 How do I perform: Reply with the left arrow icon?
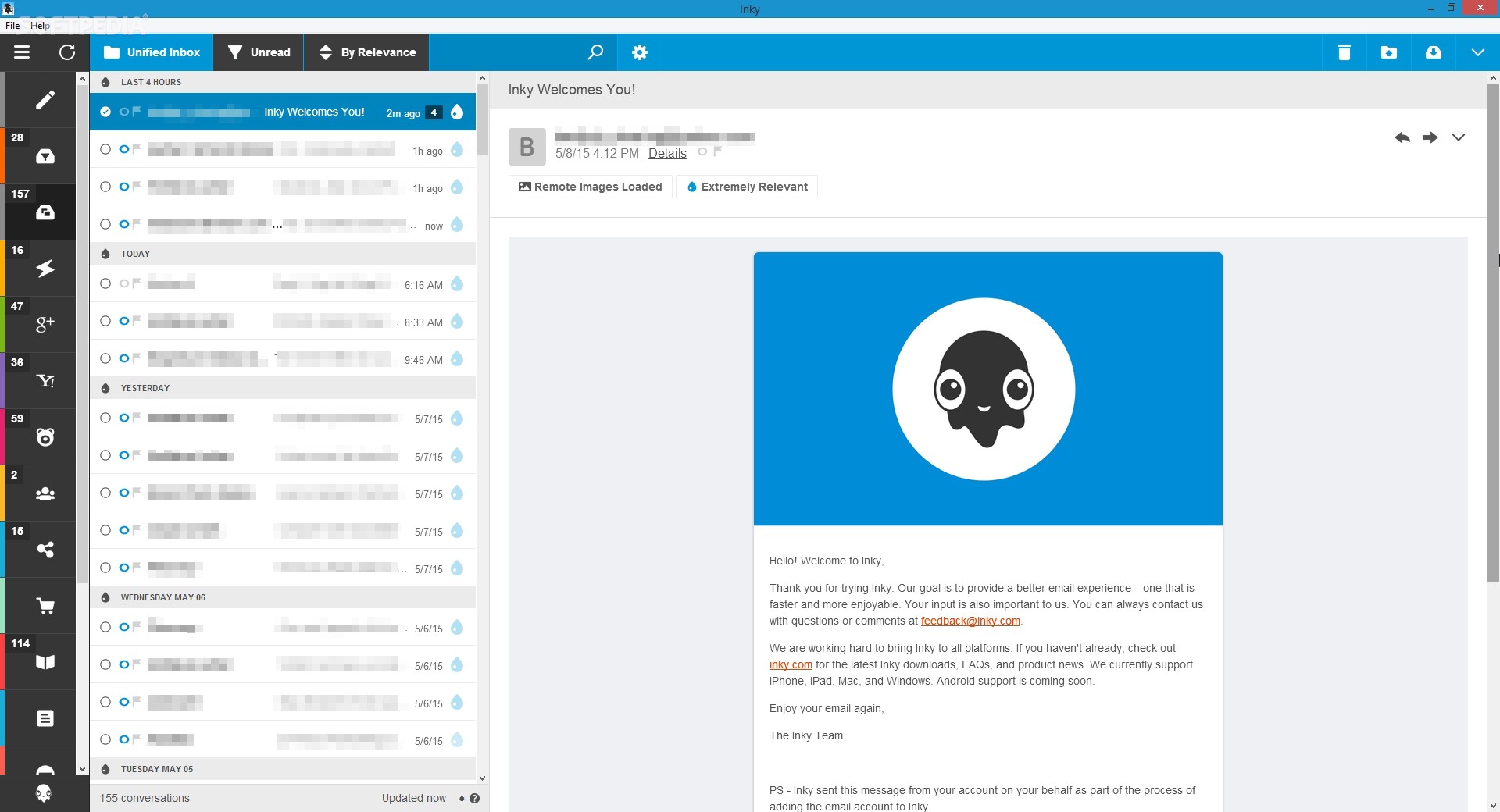pyautogui.click(x=1402, y=137)
